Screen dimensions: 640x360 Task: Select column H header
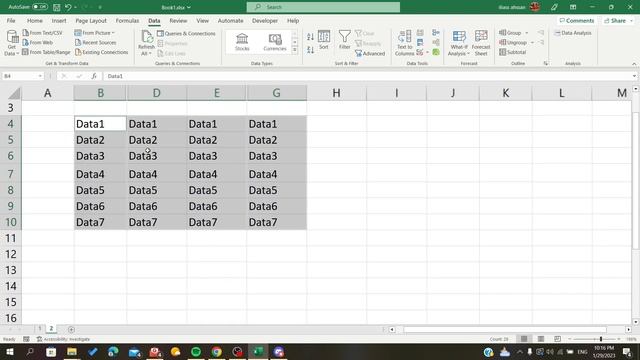(x=336, y=93)
